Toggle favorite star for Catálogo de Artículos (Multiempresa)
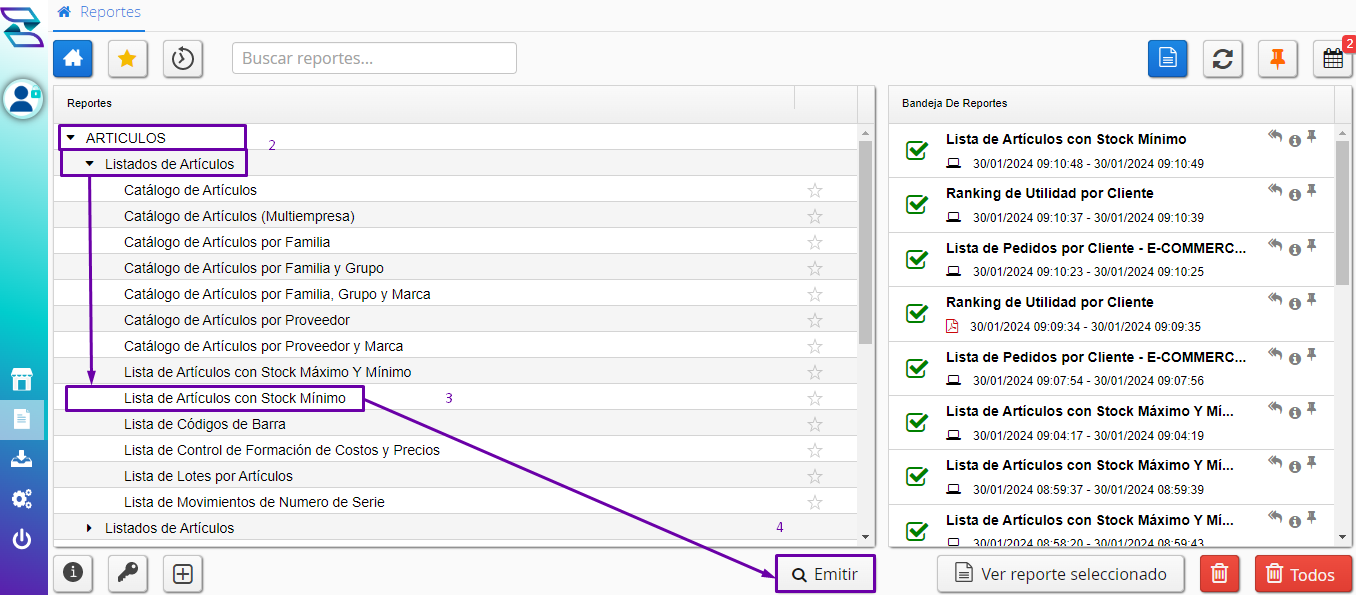1356x595 pixels. pyautogui.click(x=815, y=216)
